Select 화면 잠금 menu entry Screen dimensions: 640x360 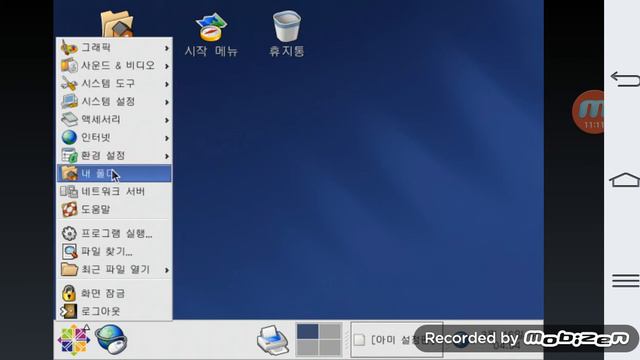pos(114,293)
